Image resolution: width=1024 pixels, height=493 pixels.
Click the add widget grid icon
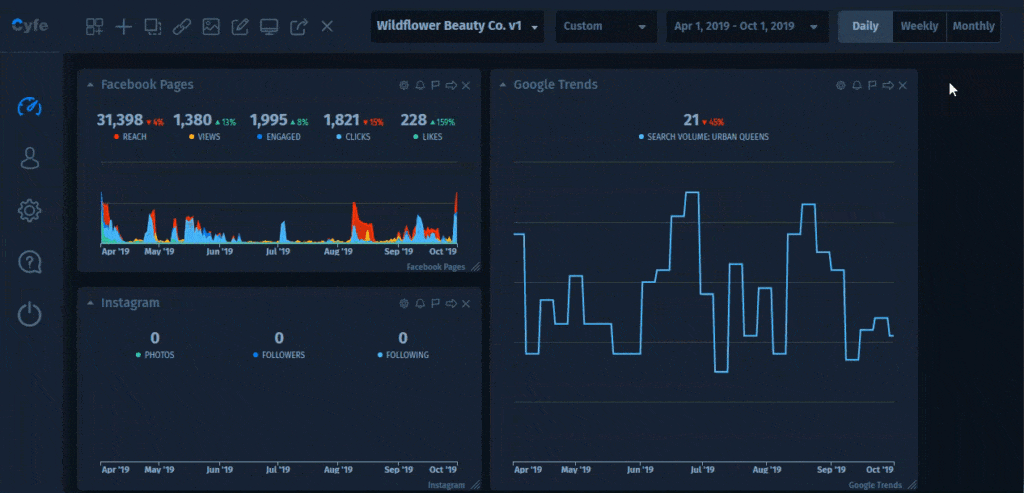[x=95, y=27]
